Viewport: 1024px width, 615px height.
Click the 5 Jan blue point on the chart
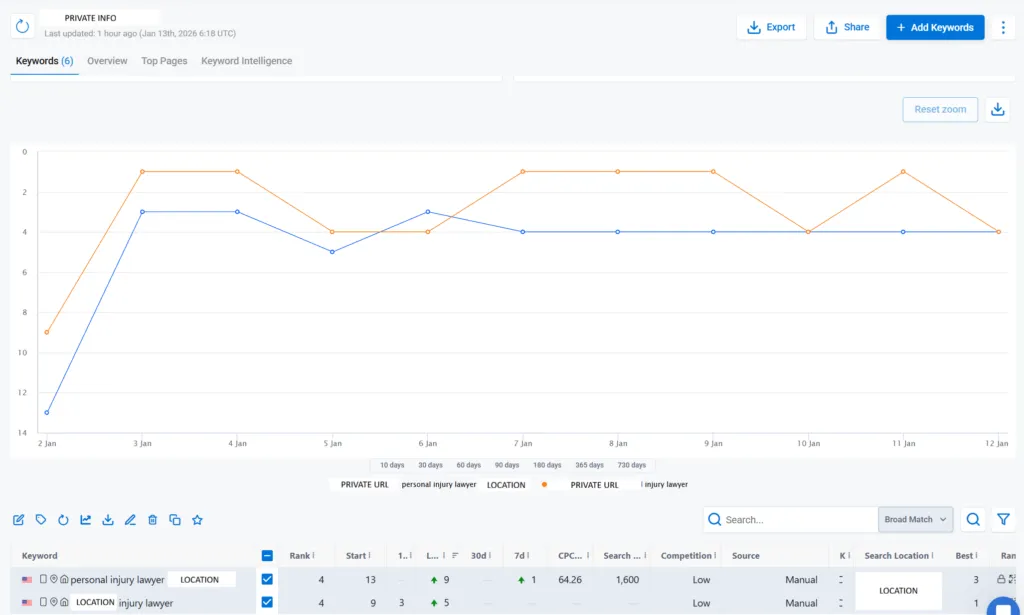(332, 252)
